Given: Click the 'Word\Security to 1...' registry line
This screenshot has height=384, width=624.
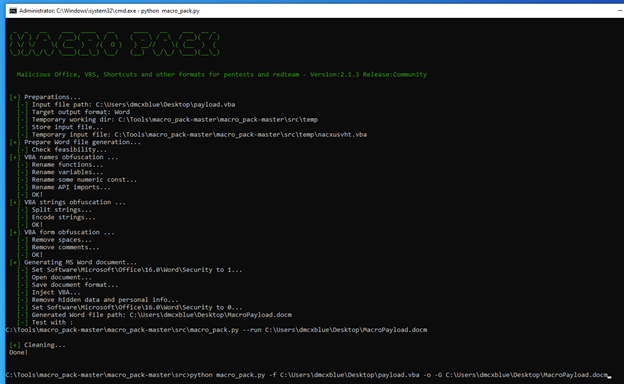Looking at the screenshot, I should [x=129, y=270].
